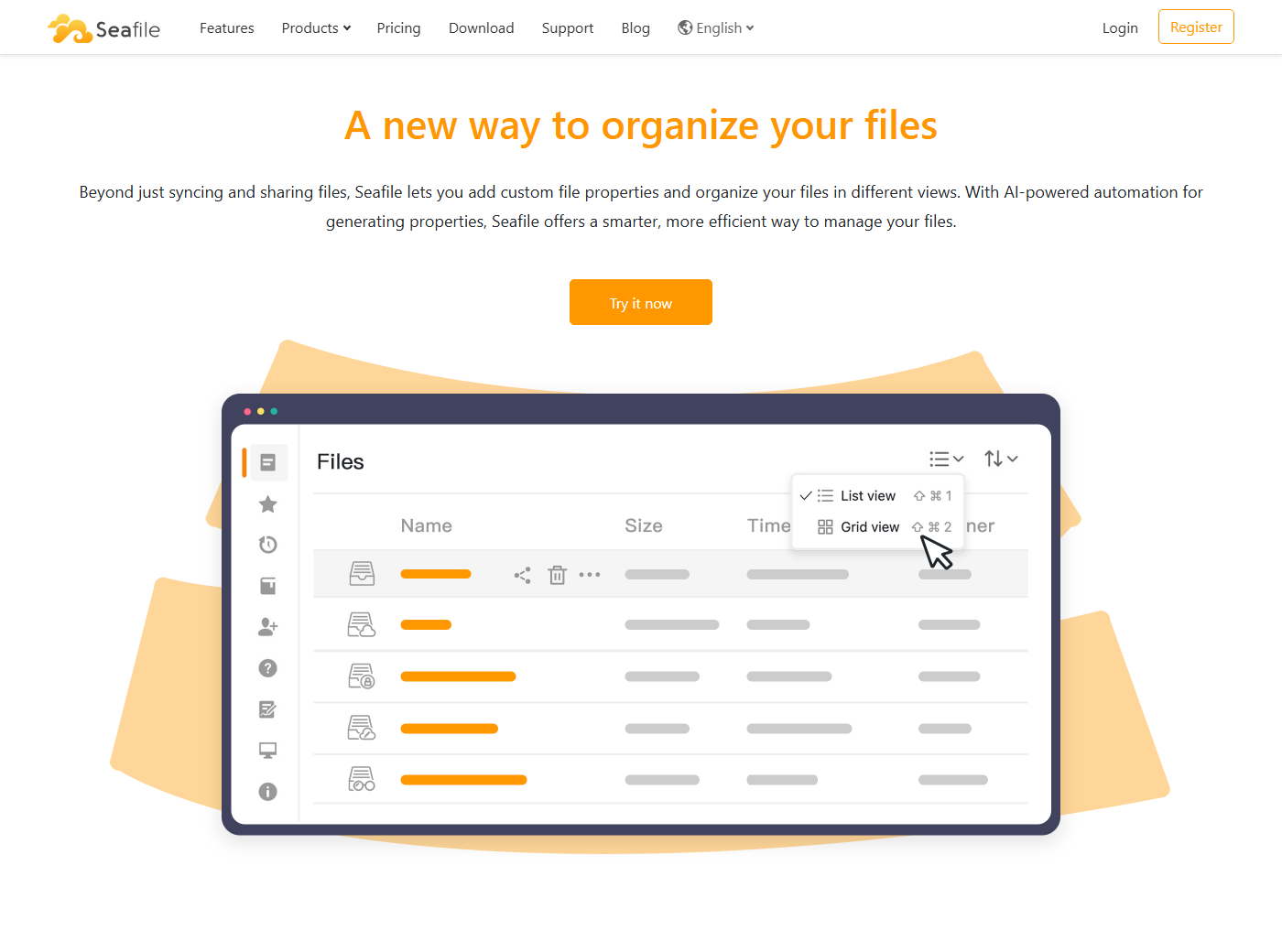Open the English language selector
The image size is (1282, 952).
[716, 28]
